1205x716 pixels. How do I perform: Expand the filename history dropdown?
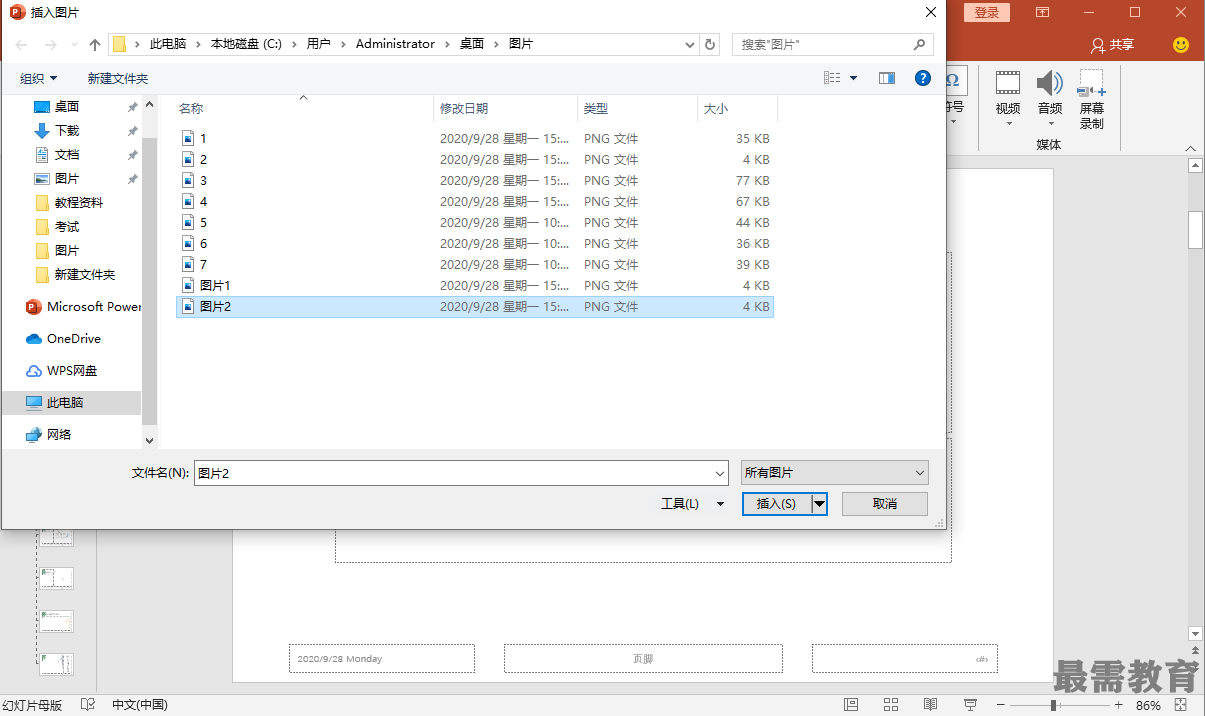point(720,473)
